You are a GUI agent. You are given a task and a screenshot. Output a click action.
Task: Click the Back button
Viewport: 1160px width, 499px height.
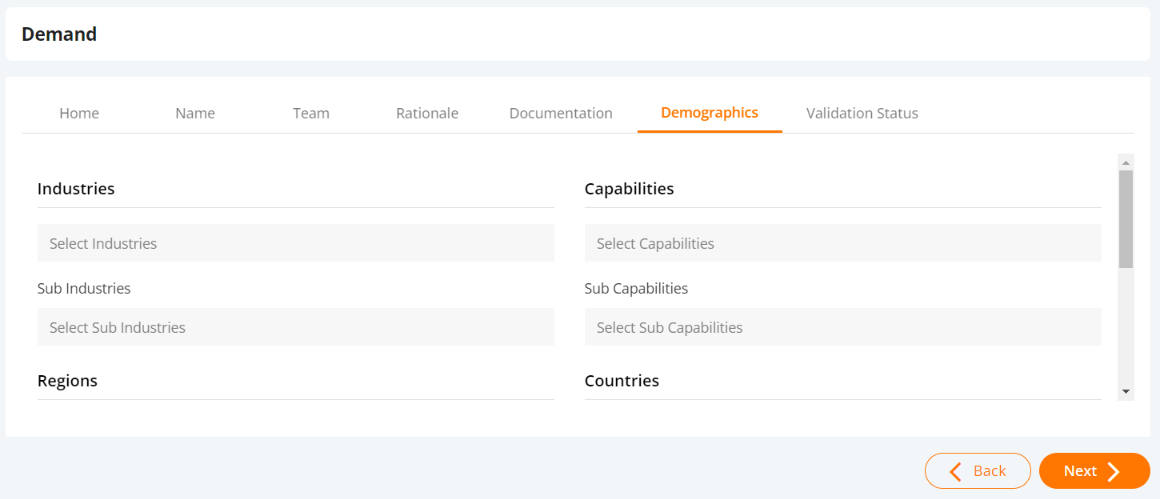point(977,471)
